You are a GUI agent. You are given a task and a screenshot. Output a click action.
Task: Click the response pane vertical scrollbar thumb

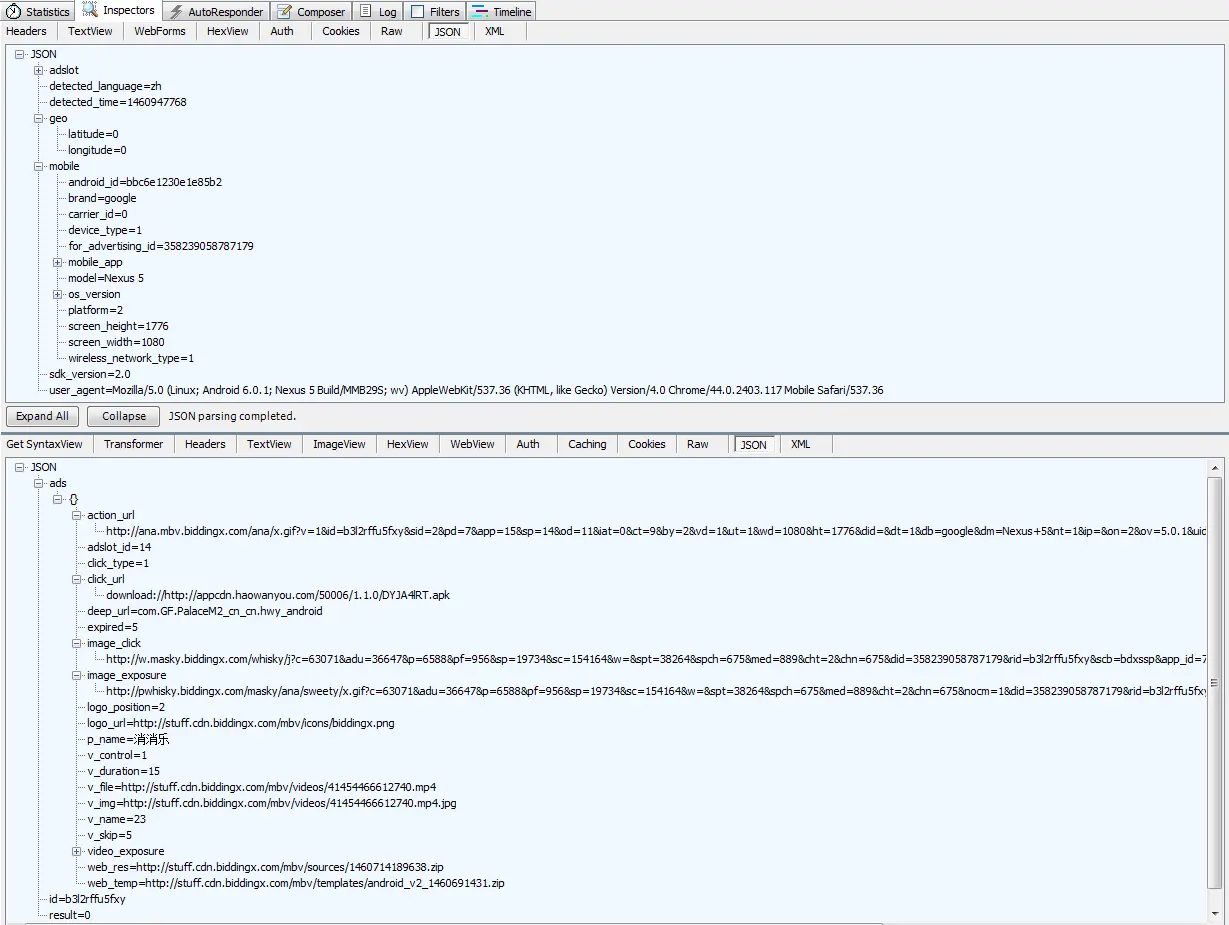pos(1216,682)
